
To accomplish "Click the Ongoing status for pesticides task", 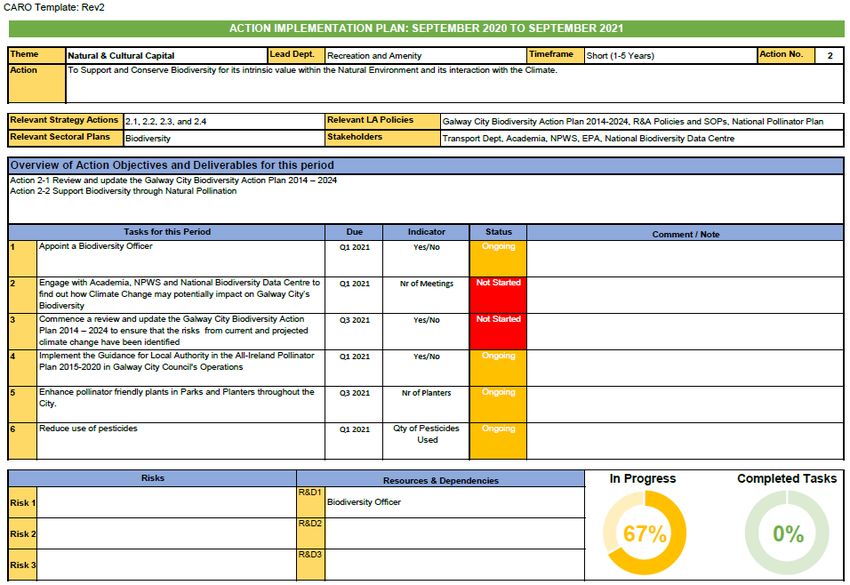I will 498,441.
